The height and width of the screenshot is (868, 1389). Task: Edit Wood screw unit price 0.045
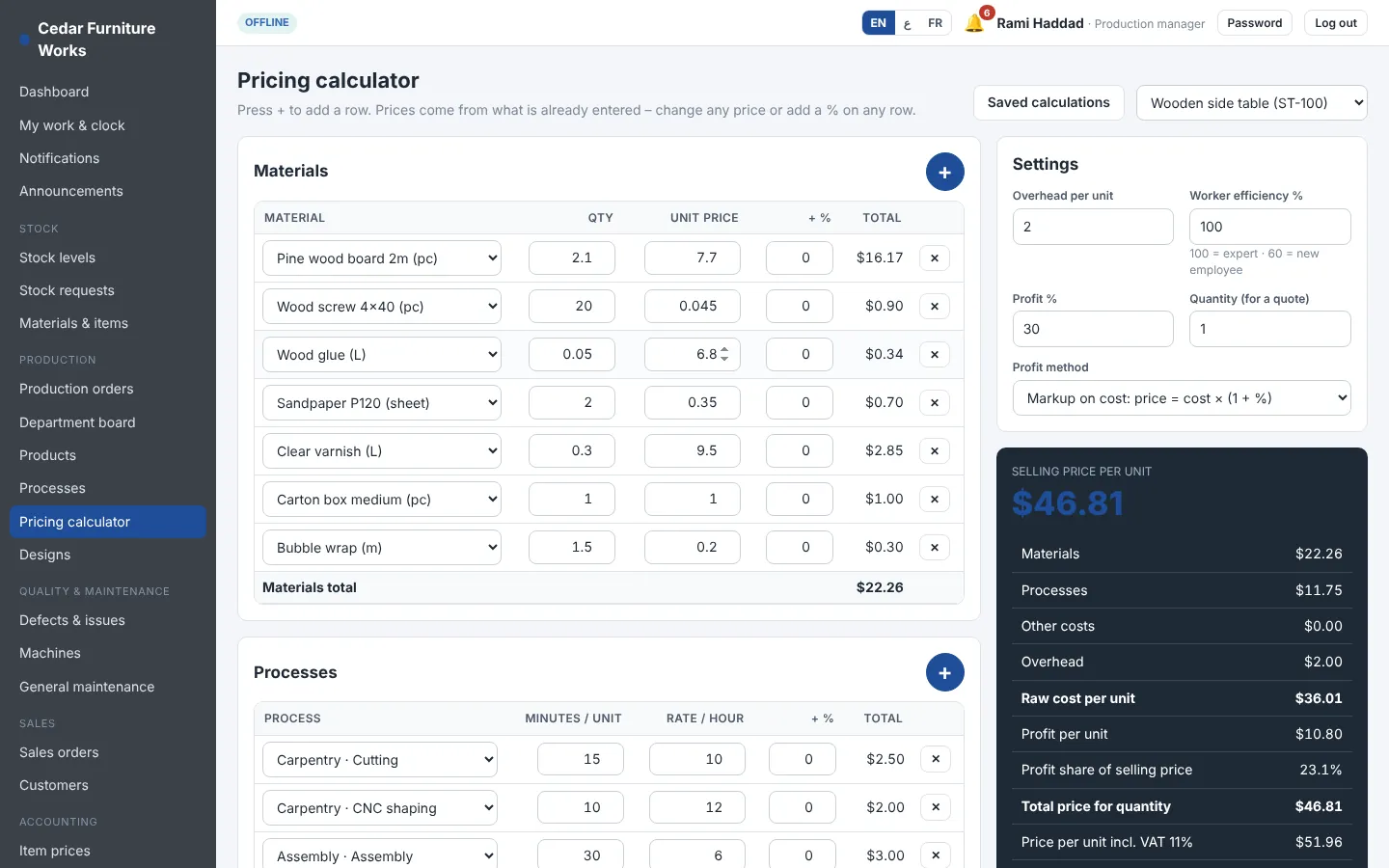coord(693,306)
